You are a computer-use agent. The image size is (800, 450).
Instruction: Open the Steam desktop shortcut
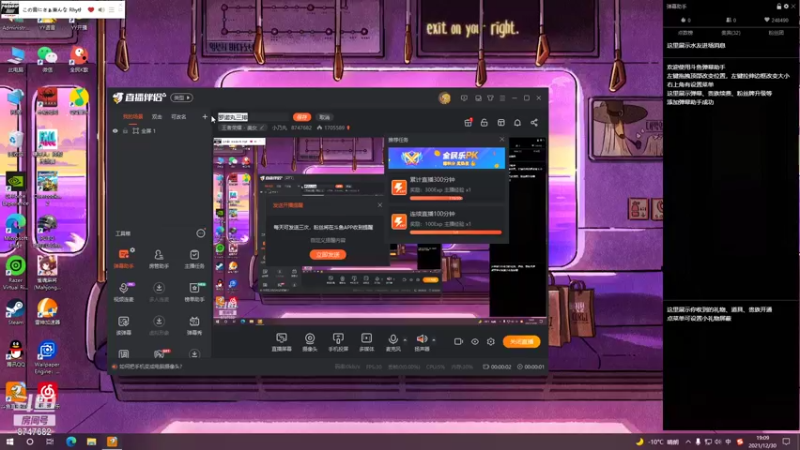point(15,312)
